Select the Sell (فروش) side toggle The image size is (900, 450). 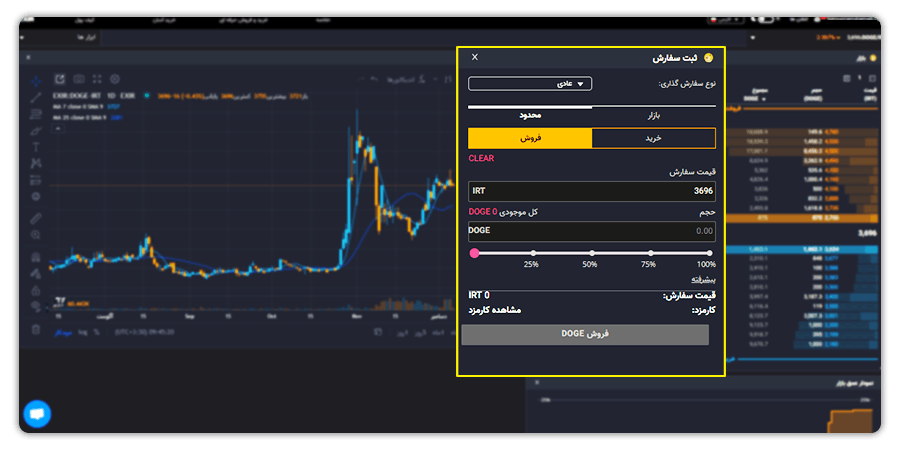[530, 138]
